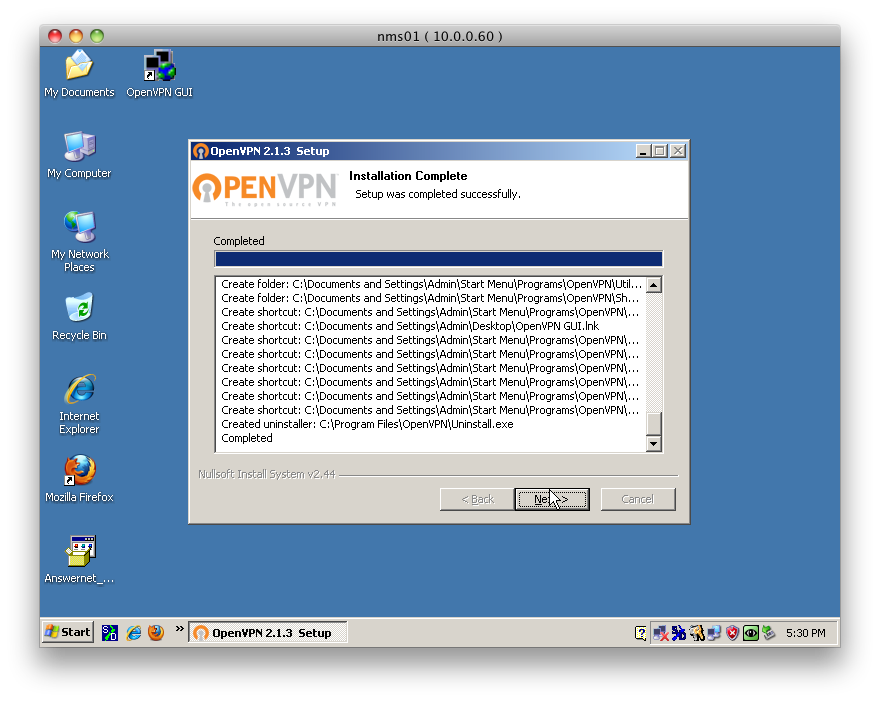The width and height of the screenshot is (880, 702).
Task: Select the Mozilla Firefox desktop shortcut
Action: [79, 479]
